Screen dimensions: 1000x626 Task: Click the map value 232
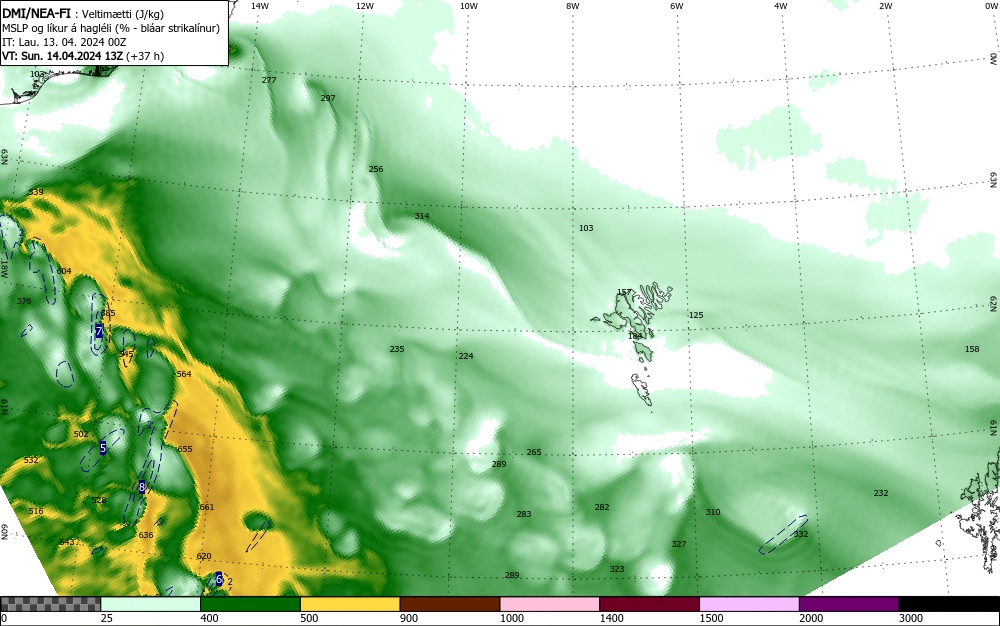(x=881, y=493)
